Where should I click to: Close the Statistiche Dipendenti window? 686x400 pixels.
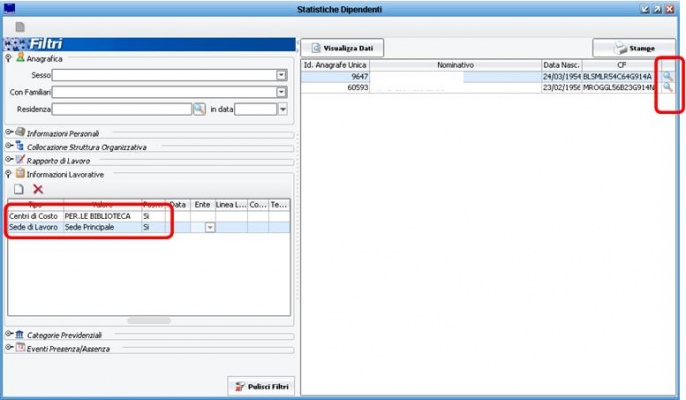(670, 9)
